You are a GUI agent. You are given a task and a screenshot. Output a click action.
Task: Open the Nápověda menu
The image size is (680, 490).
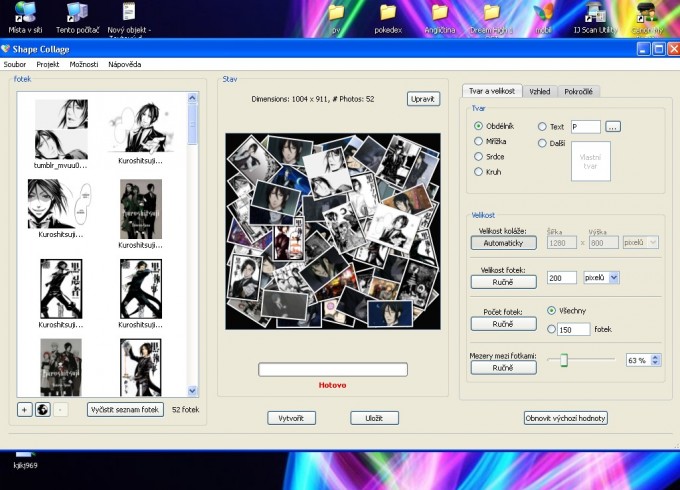pyautogui.click(x=124, y=64)
